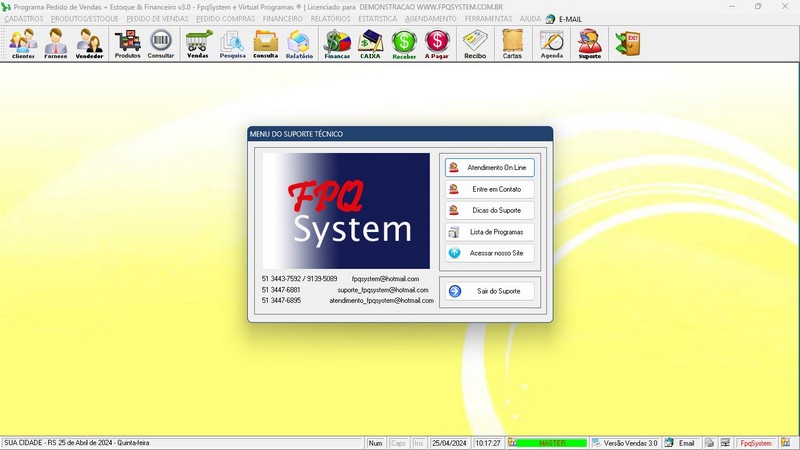Click the computer monitor icon in status bar

(x=725, y=443)
